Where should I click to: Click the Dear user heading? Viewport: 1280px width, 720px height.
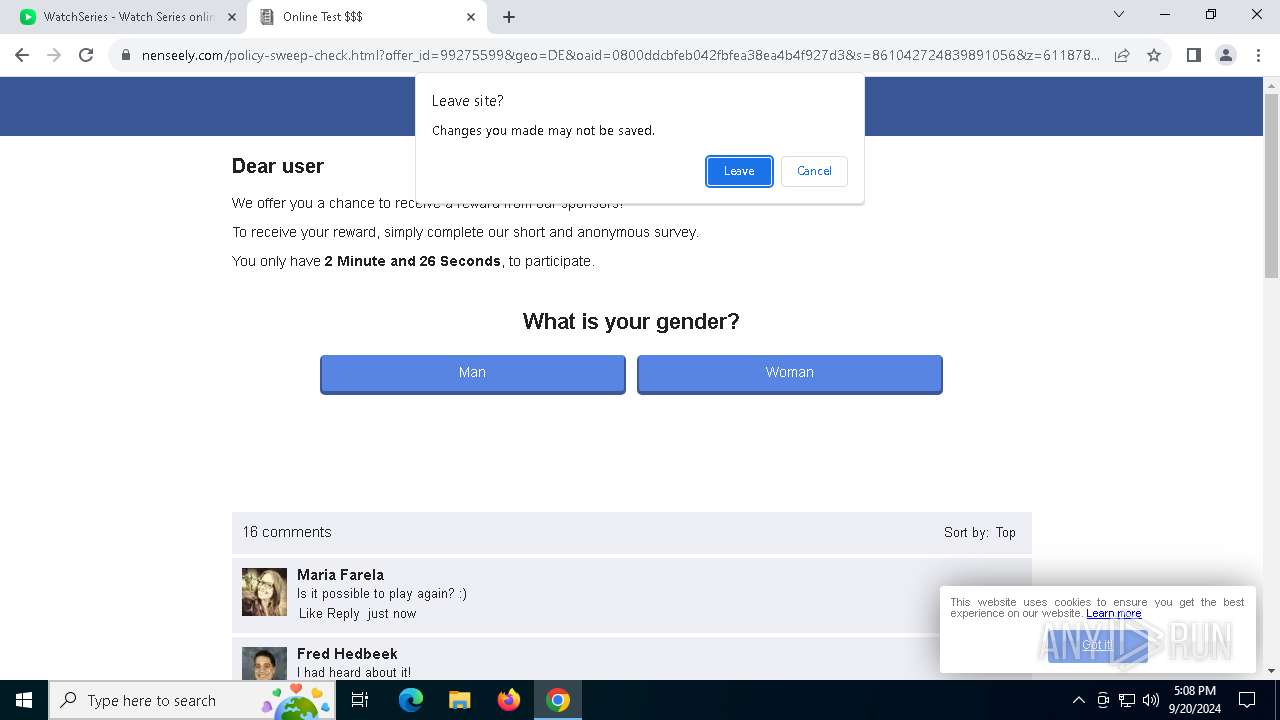(x=278, y=167)
